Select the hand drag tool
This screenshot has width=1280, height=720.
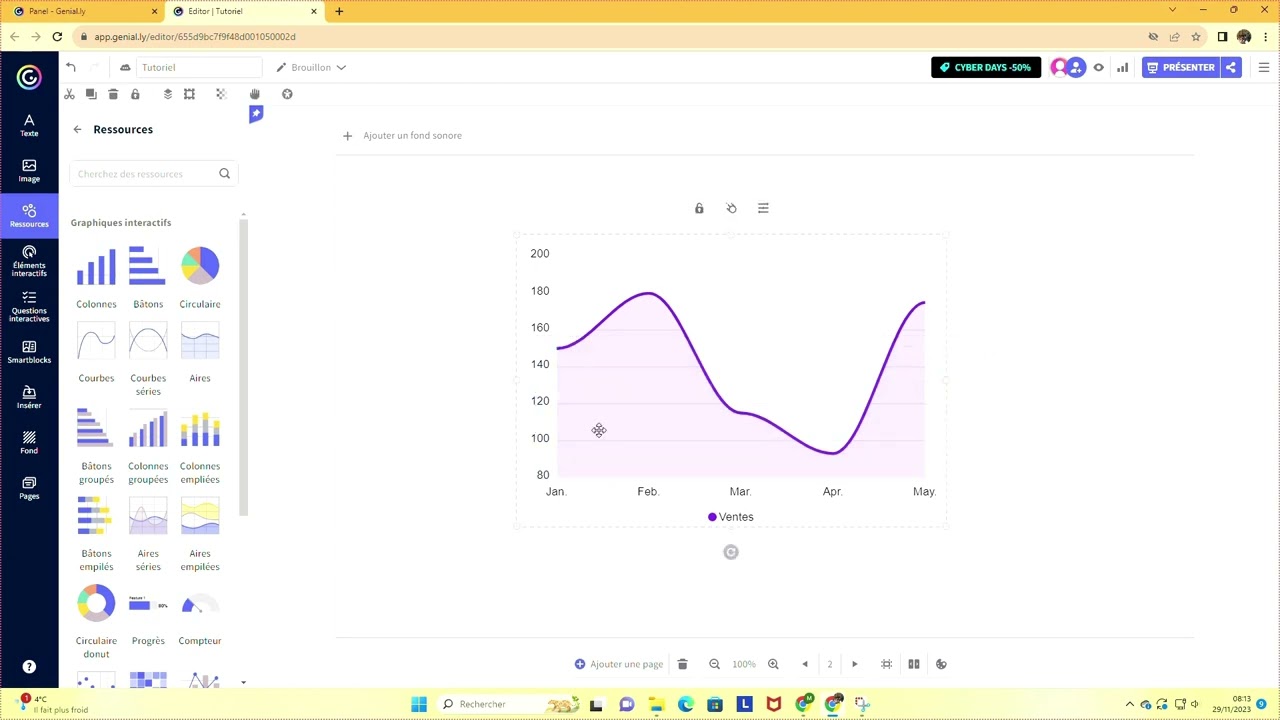click(x=254, y=94)
